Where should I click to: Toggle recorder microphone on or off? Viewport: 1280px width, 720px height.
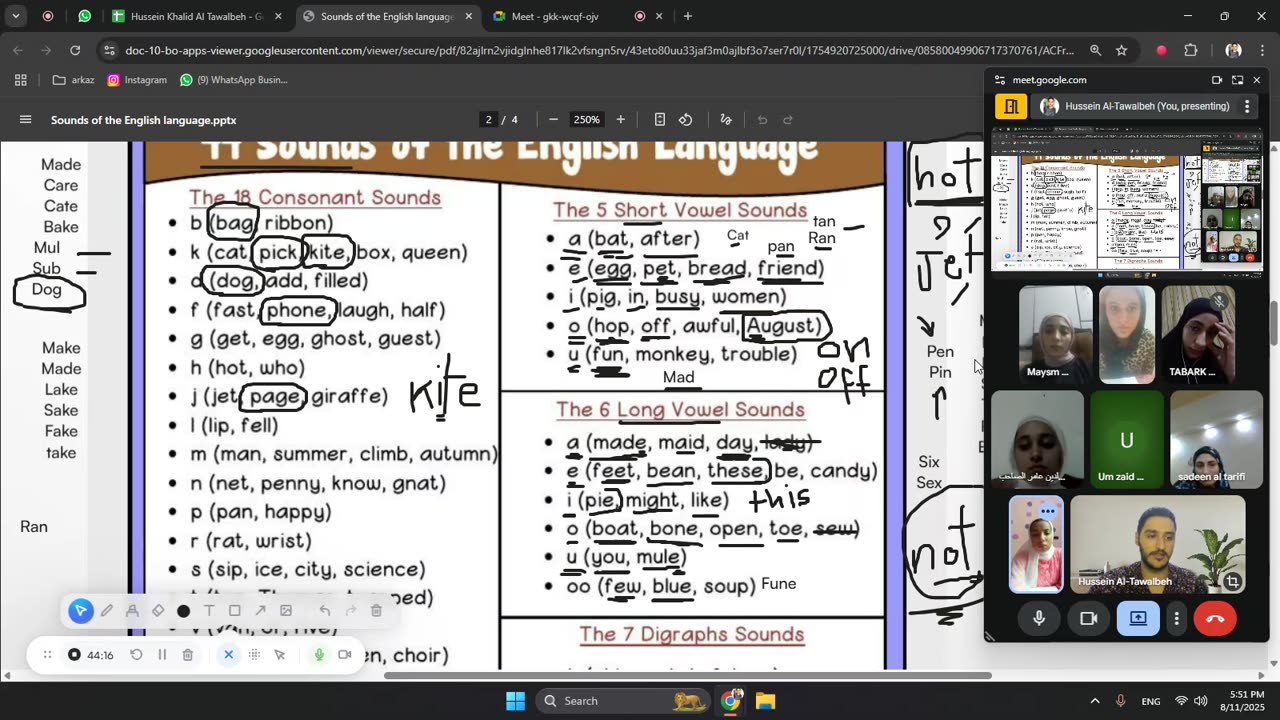click(x=319, y=655)
